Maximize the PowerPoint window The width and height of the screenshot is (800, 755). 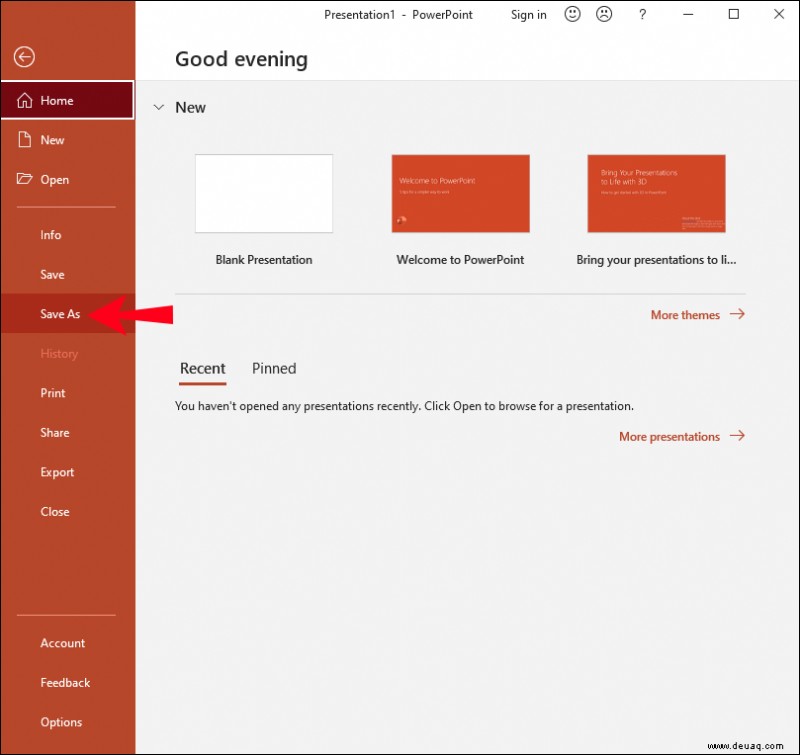[734, 14]
